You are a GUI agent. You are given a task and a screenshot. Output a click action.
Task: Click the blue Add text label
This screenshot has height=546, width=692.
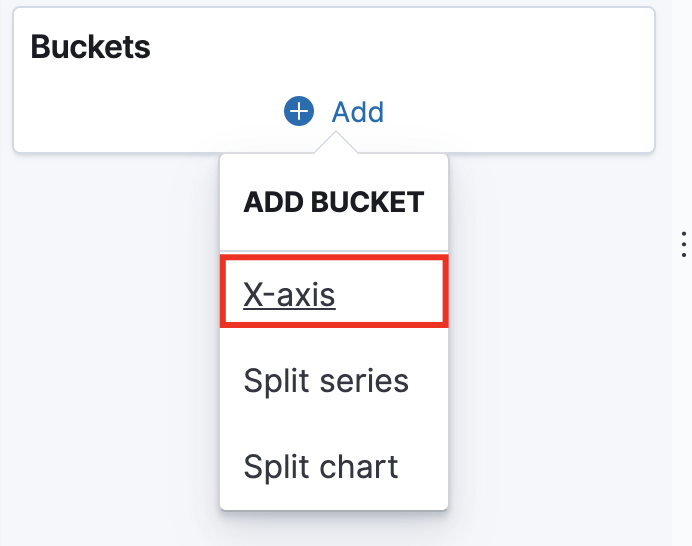(358, 111)
